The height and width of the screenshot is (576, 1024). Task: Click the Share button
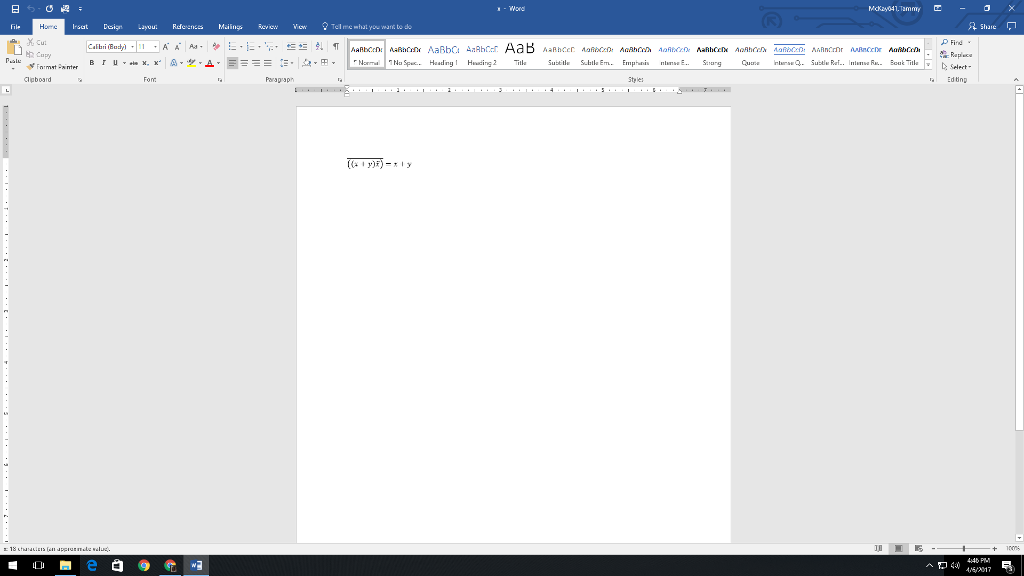979,27
